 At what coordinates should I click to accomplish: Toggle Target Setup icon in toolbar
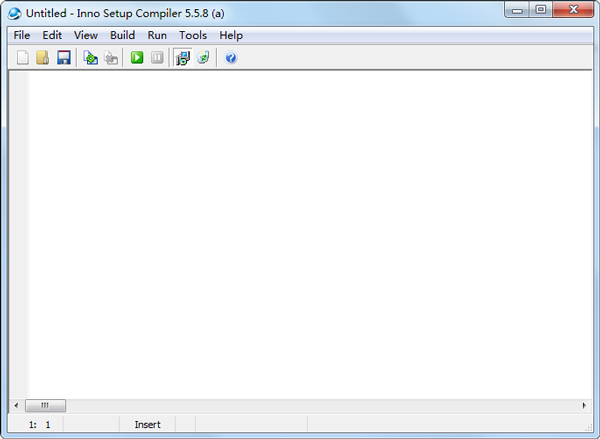pyautogui.click(x=183, y=58)
